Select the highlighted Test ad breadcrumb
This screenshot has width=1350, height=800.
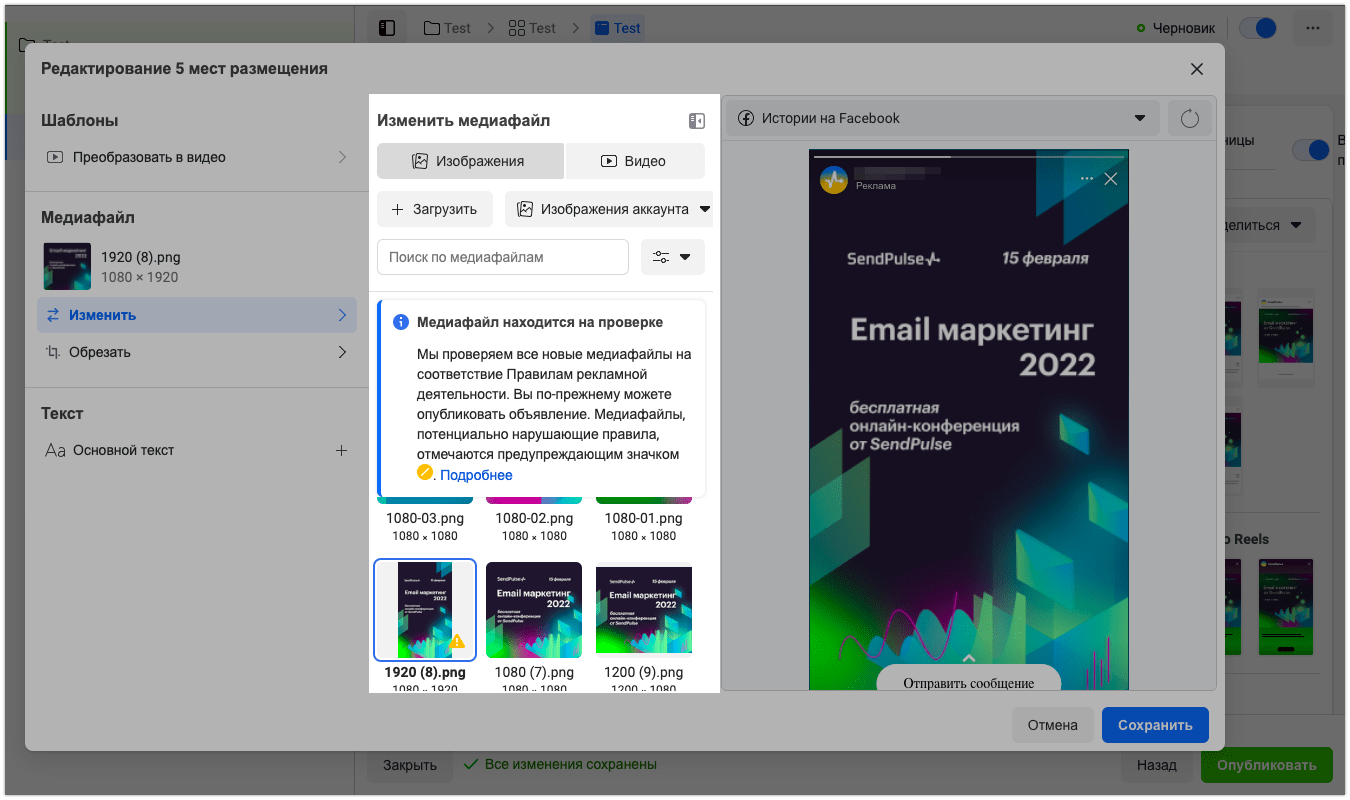pos(617,28)
